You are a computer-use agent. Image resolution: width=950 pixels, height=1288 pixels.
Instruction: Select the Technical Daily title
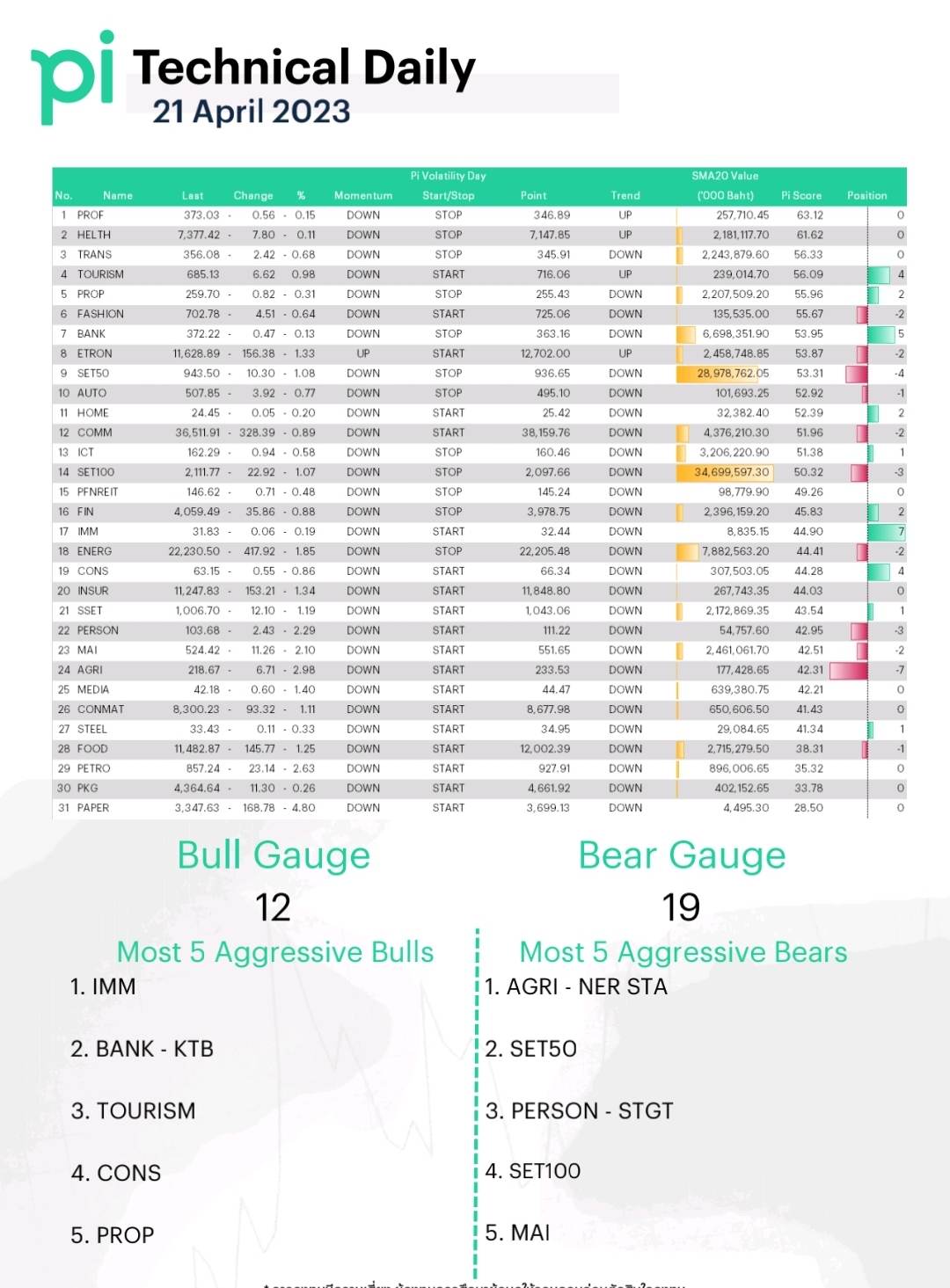303,69
